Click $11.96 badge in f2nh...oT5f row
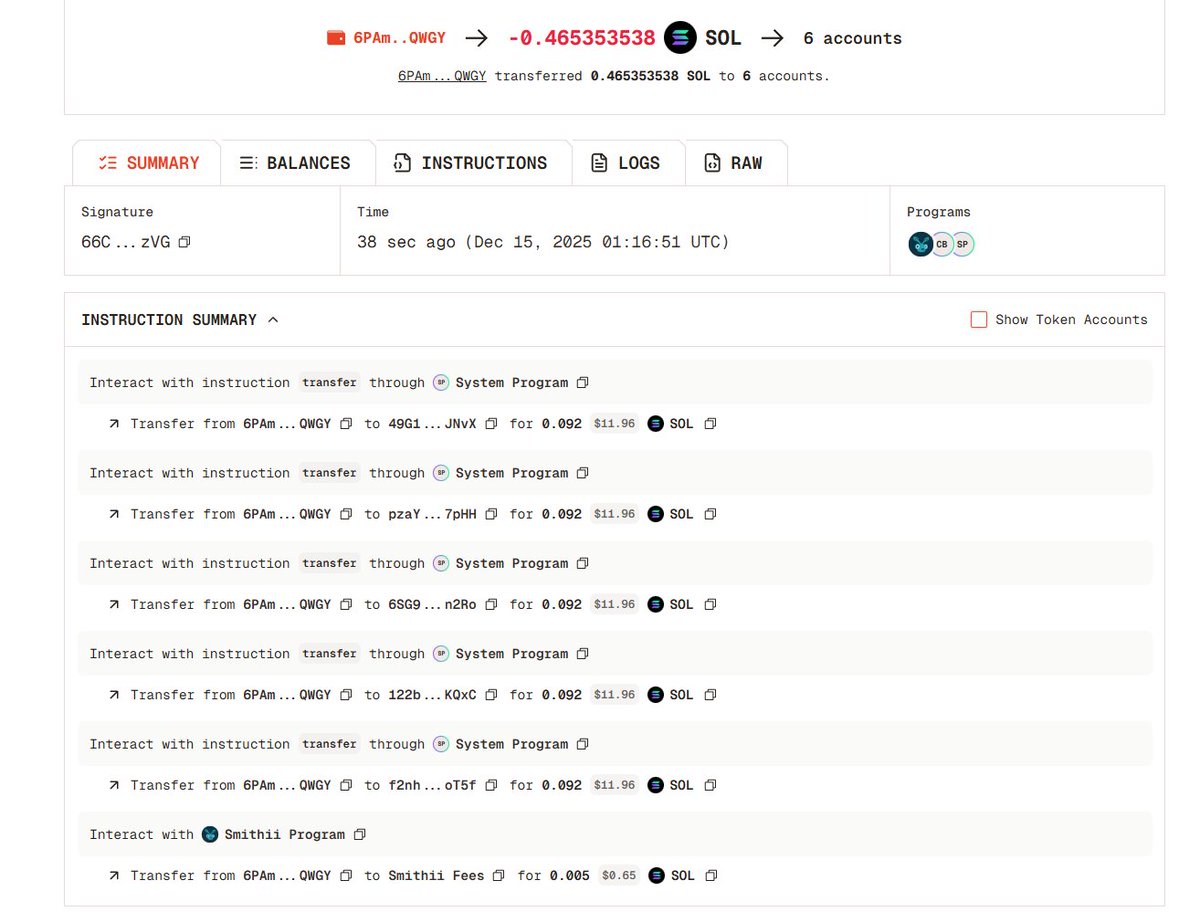 [x=614, y=785]
